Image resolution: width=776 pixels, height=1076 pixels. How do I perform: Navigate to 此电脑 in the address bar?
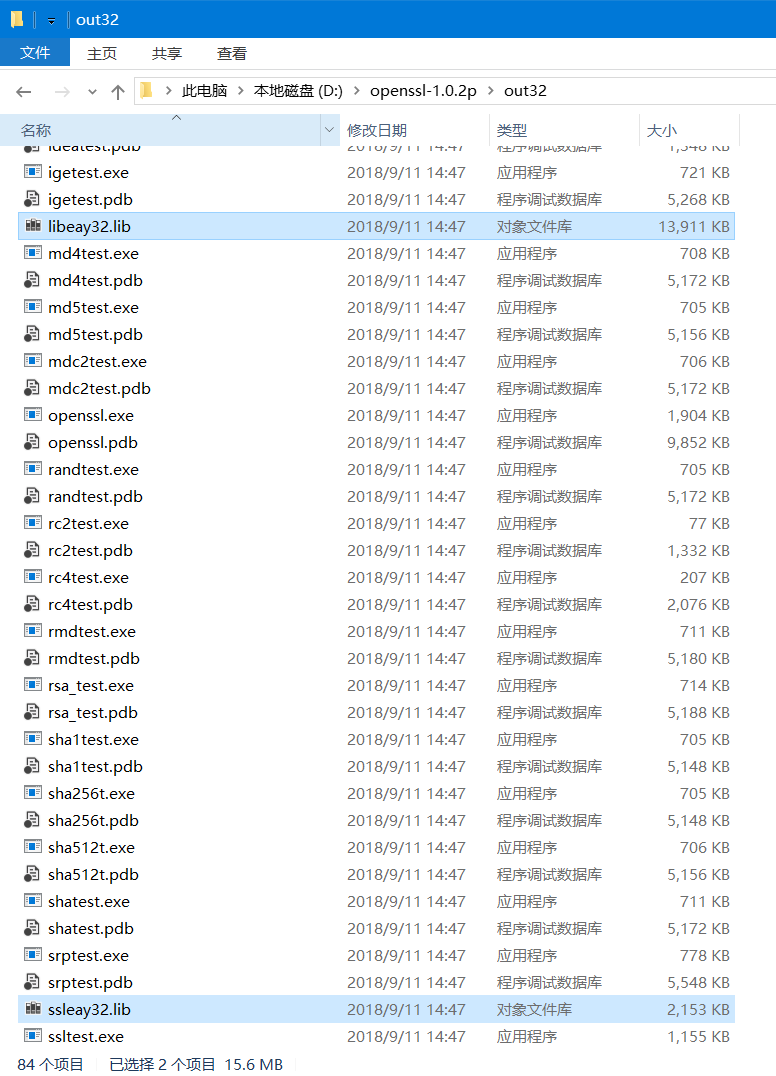pos(204,91)
